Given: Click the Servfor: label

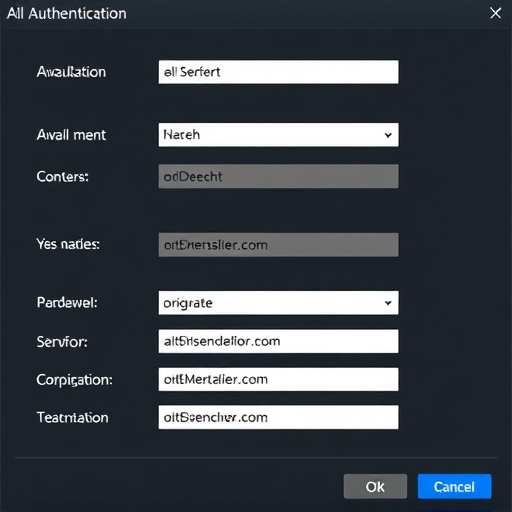Looking at the screenshot, I should [x=62, y=342].
